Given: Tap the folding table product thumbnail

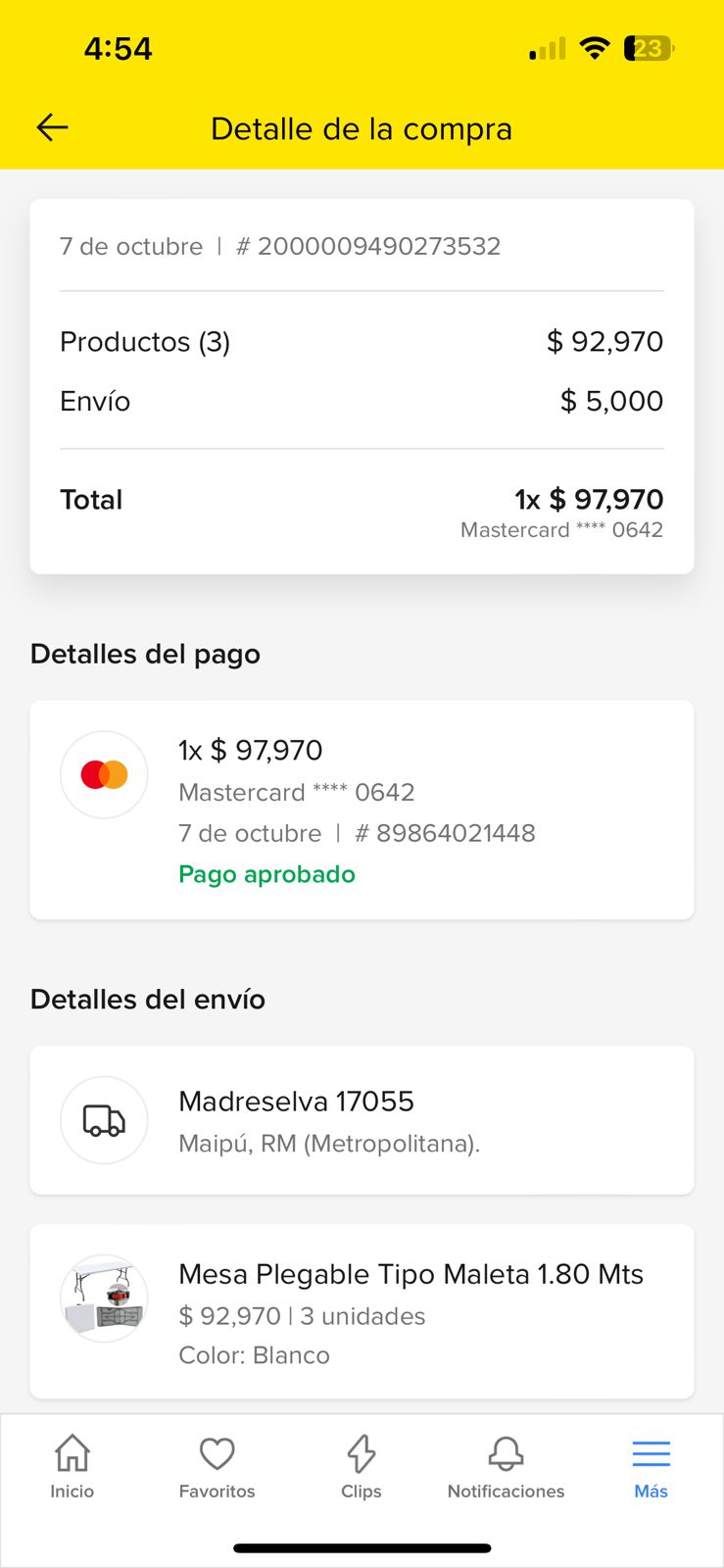Looking at the screenshot, I should coord(104,1298).
